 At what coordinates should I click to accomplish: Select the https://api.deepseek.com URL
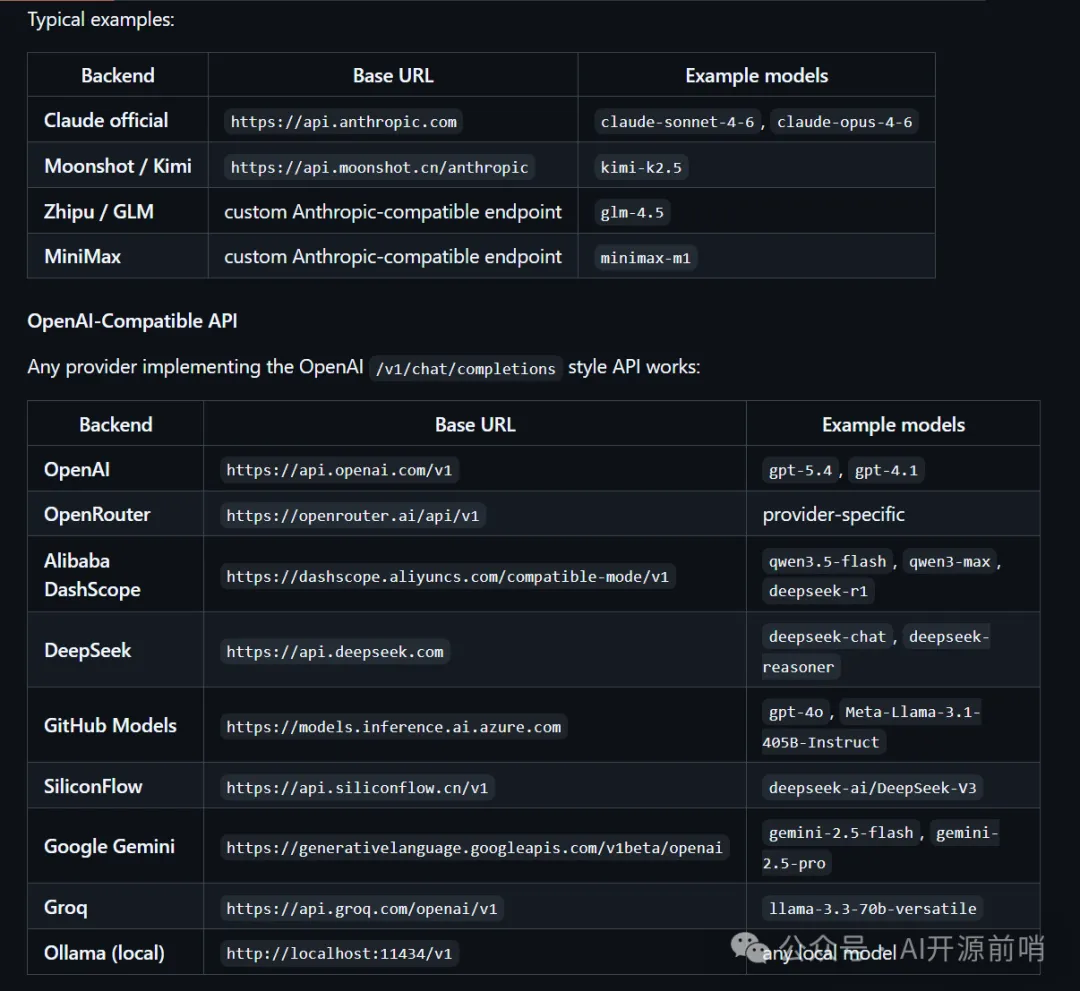335,652
